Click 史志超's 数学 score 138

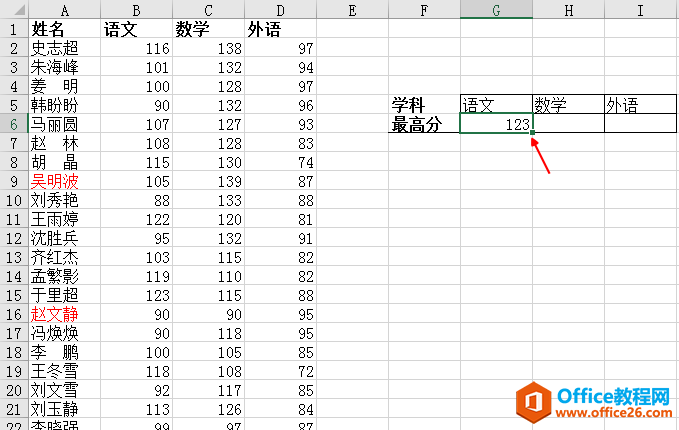point(230,48)
